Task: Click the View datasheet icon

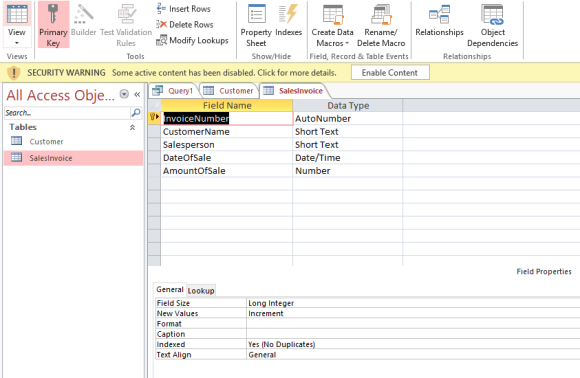Action: [17, 14]
